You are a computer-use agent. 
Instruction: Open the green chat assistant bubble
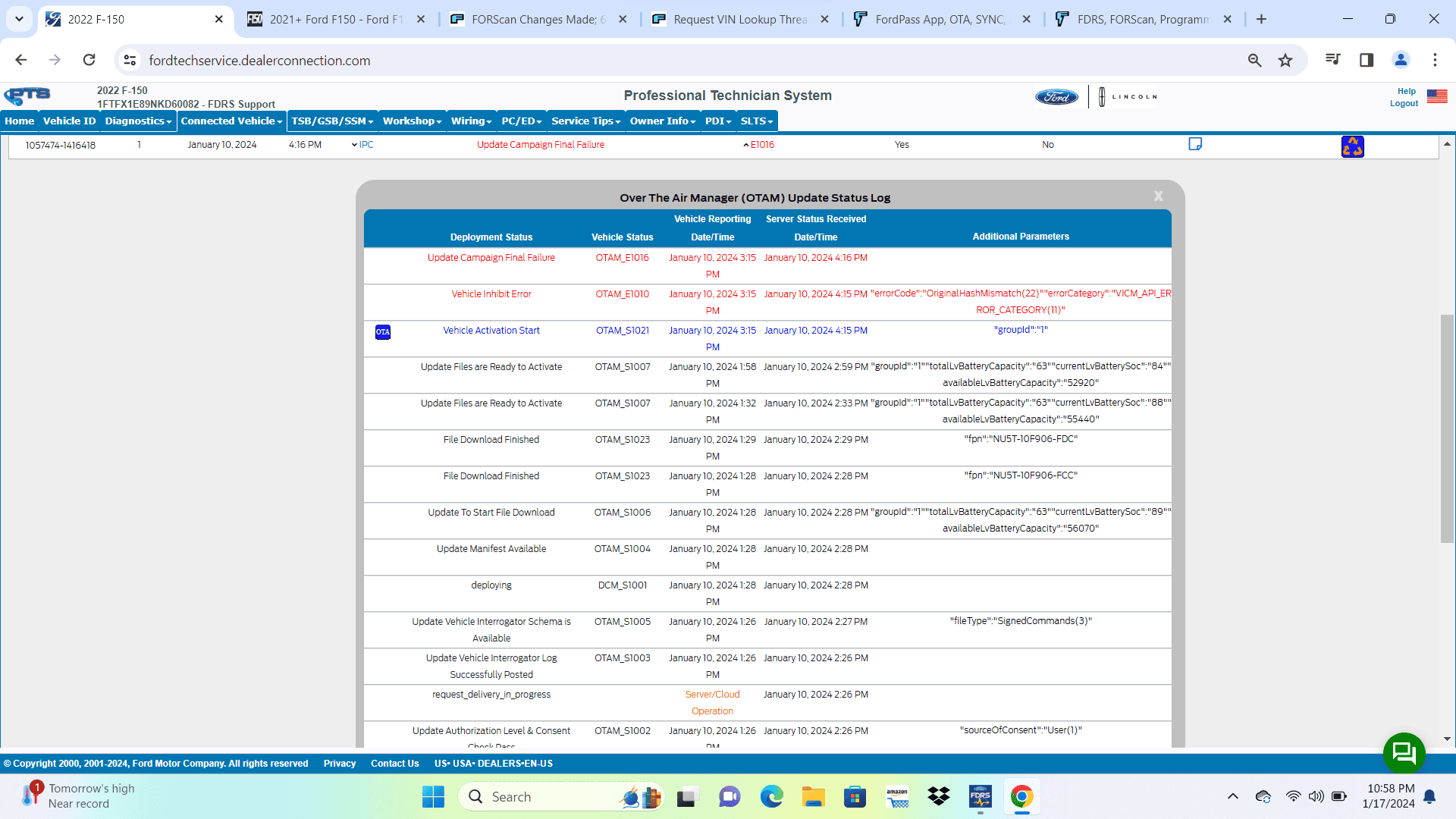click(x=1404, y=753)
